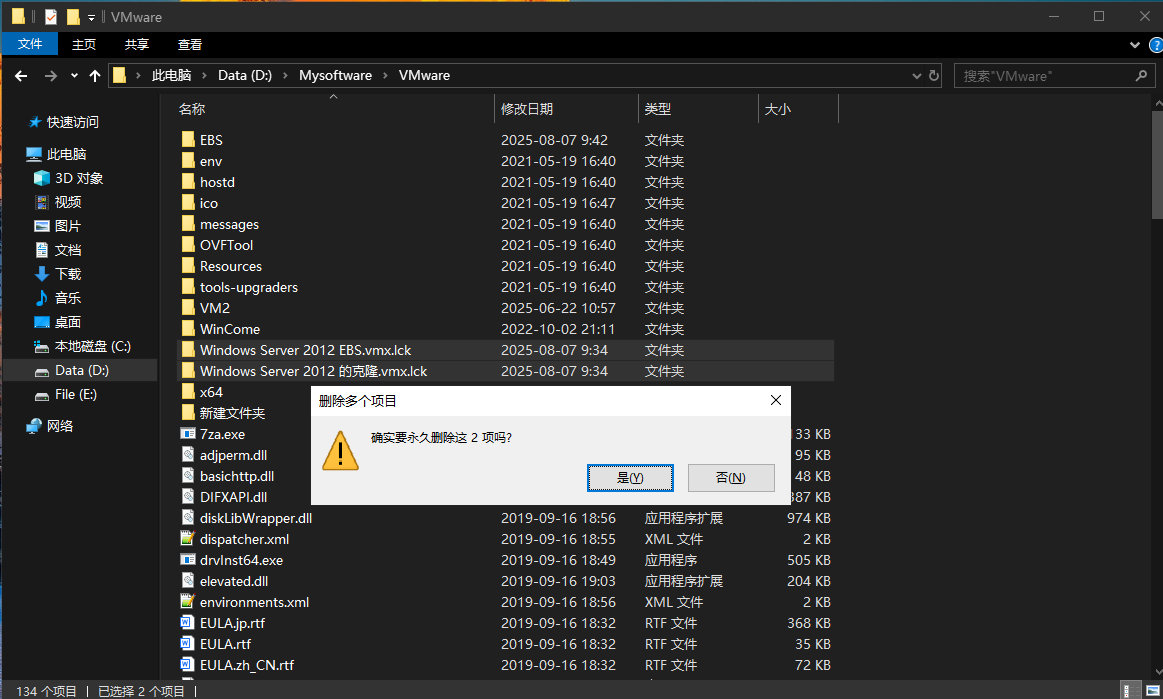Select Windows Server 2012 EBS.vmx.lck folder
The image size is (1163, 699).
click(x=506, y=350)
